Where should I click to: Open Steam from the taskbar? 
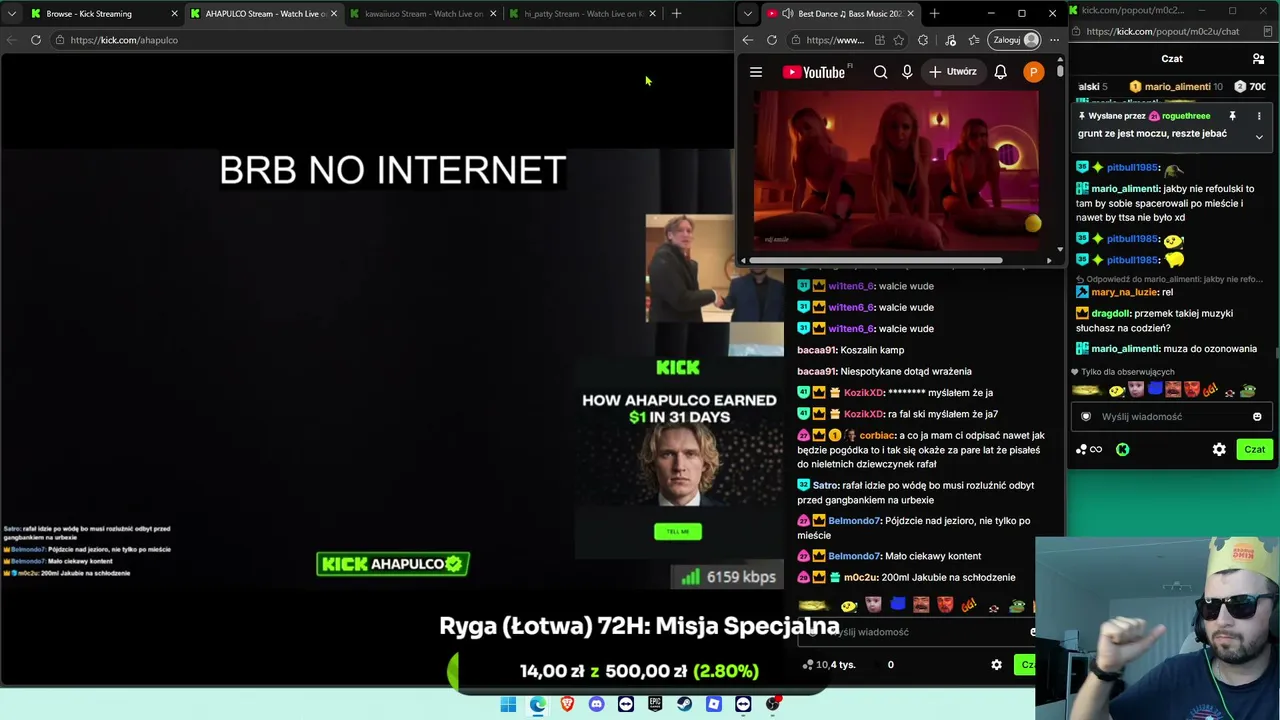click(684, 704)
